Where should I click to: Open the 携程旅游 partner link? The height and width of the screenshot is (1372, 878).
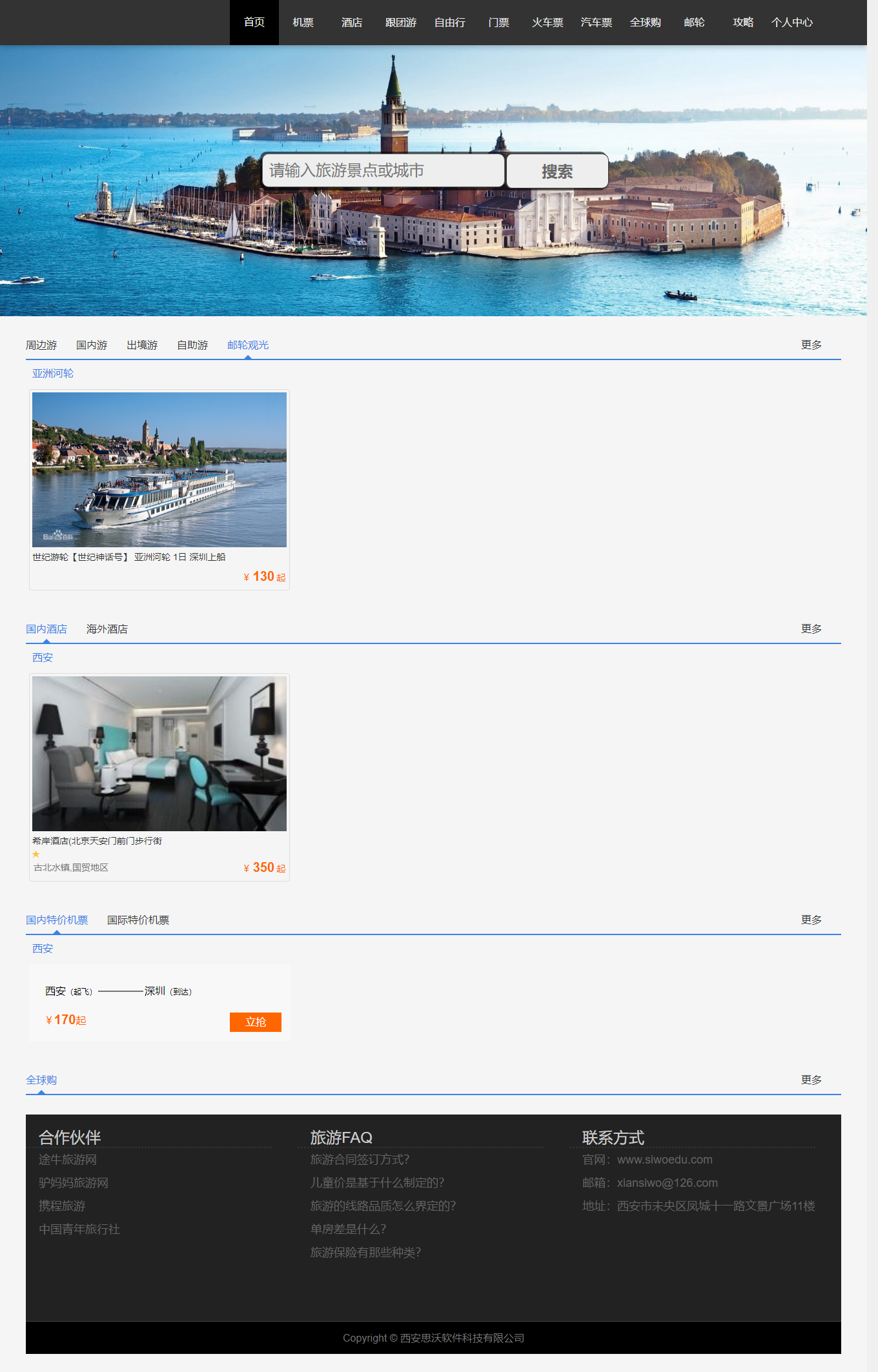point(62,1206)
